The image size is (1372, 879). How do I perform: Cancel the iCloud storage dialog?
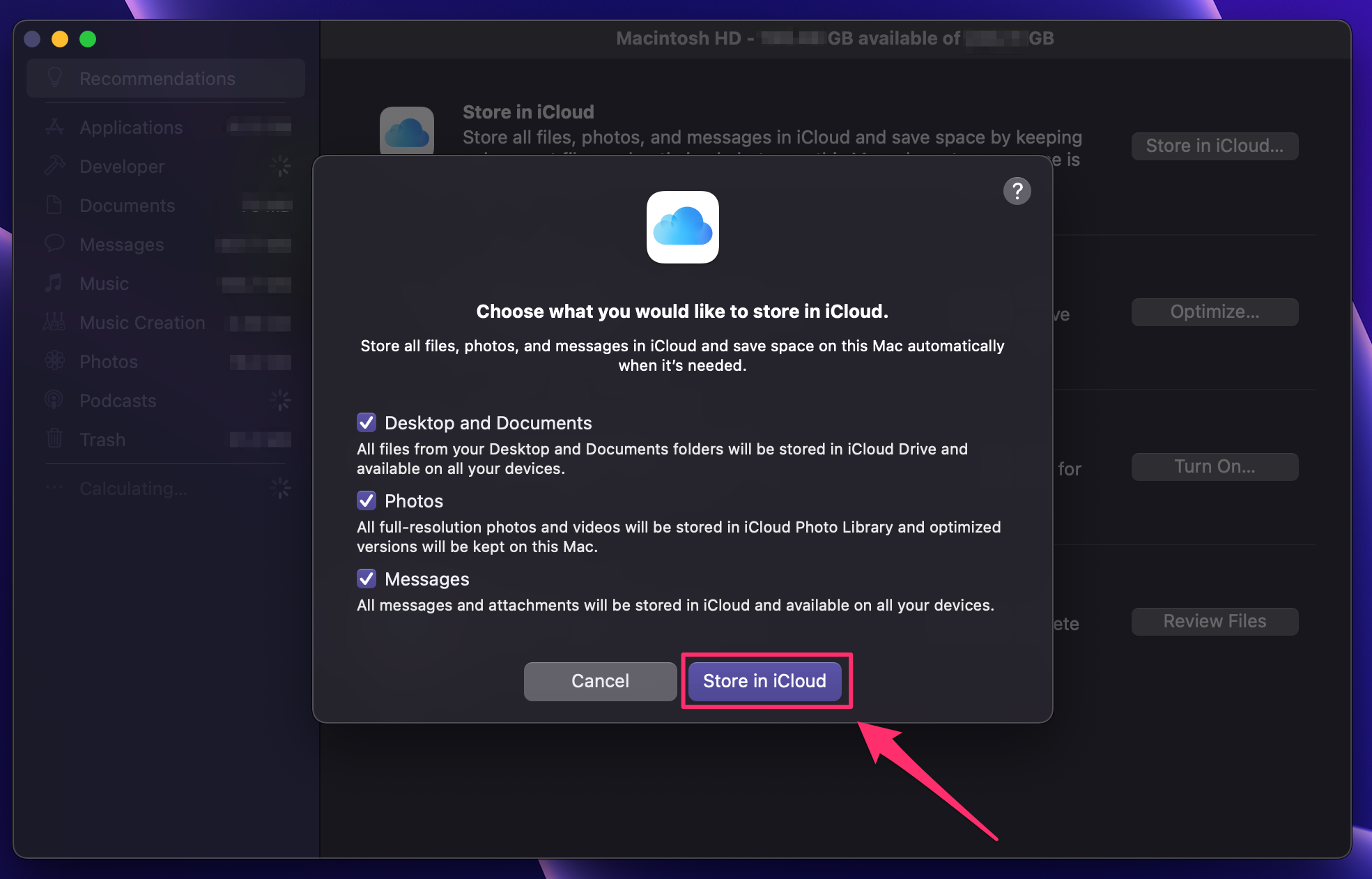[600, 681]
